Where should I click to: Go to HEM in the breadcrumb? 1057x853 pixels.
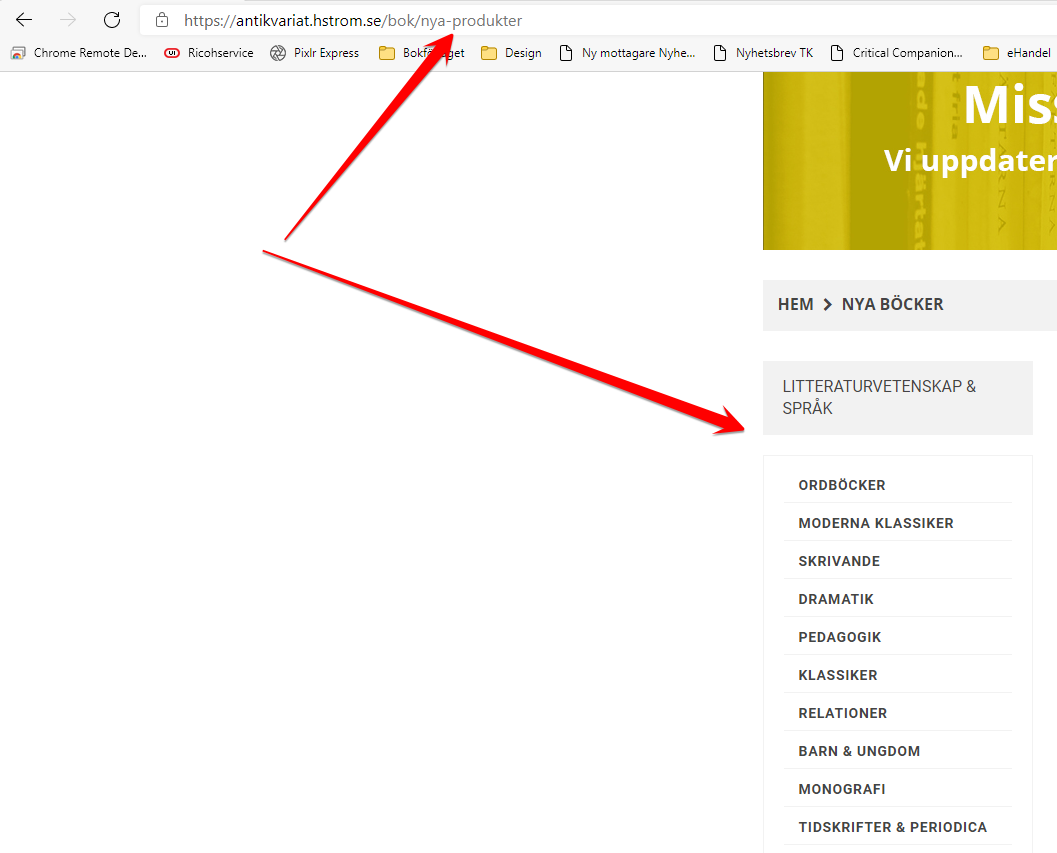[x=795, y=305]
